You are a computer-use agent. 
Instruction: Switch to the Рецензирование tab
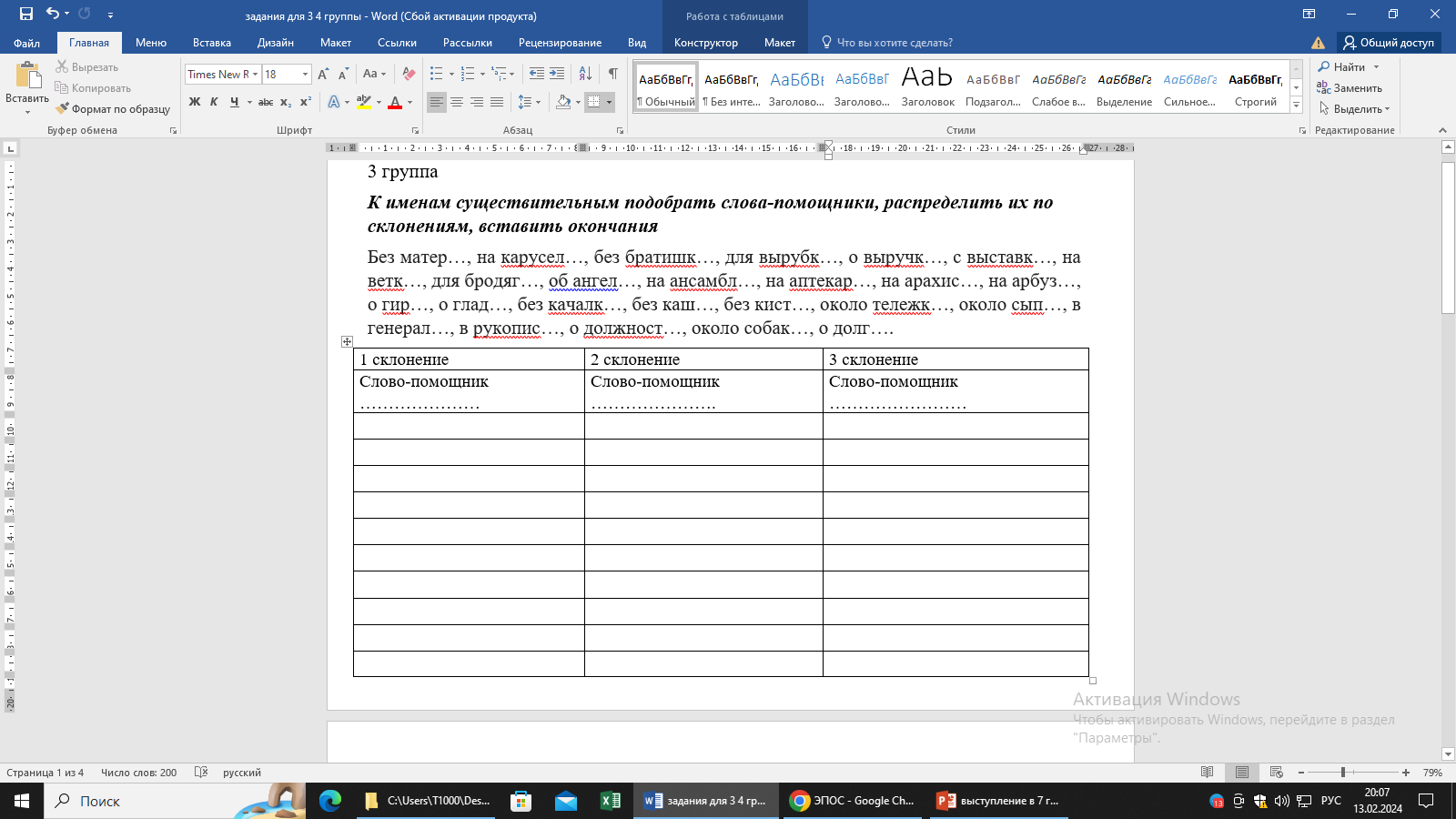(560, 43)
